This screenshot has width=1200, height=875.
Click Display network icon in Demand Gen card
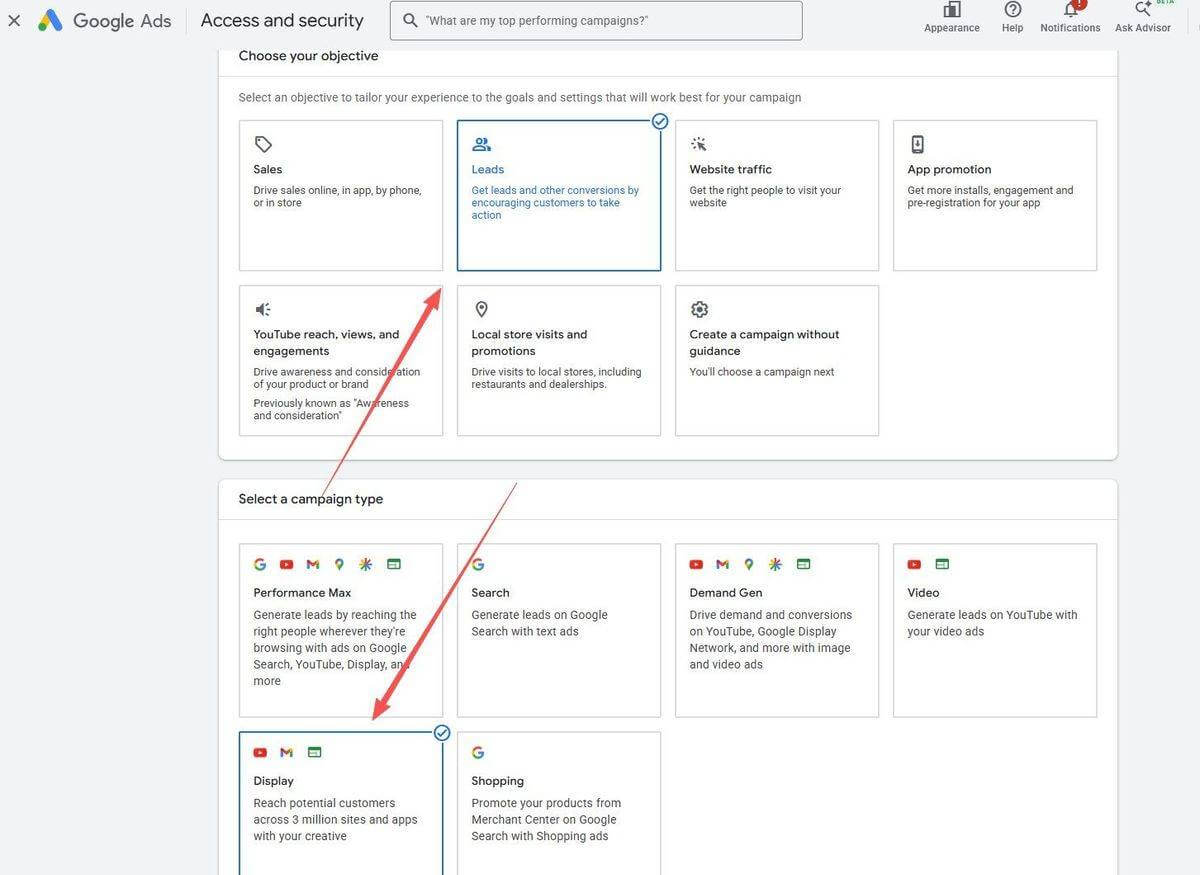tap(803, 564)
